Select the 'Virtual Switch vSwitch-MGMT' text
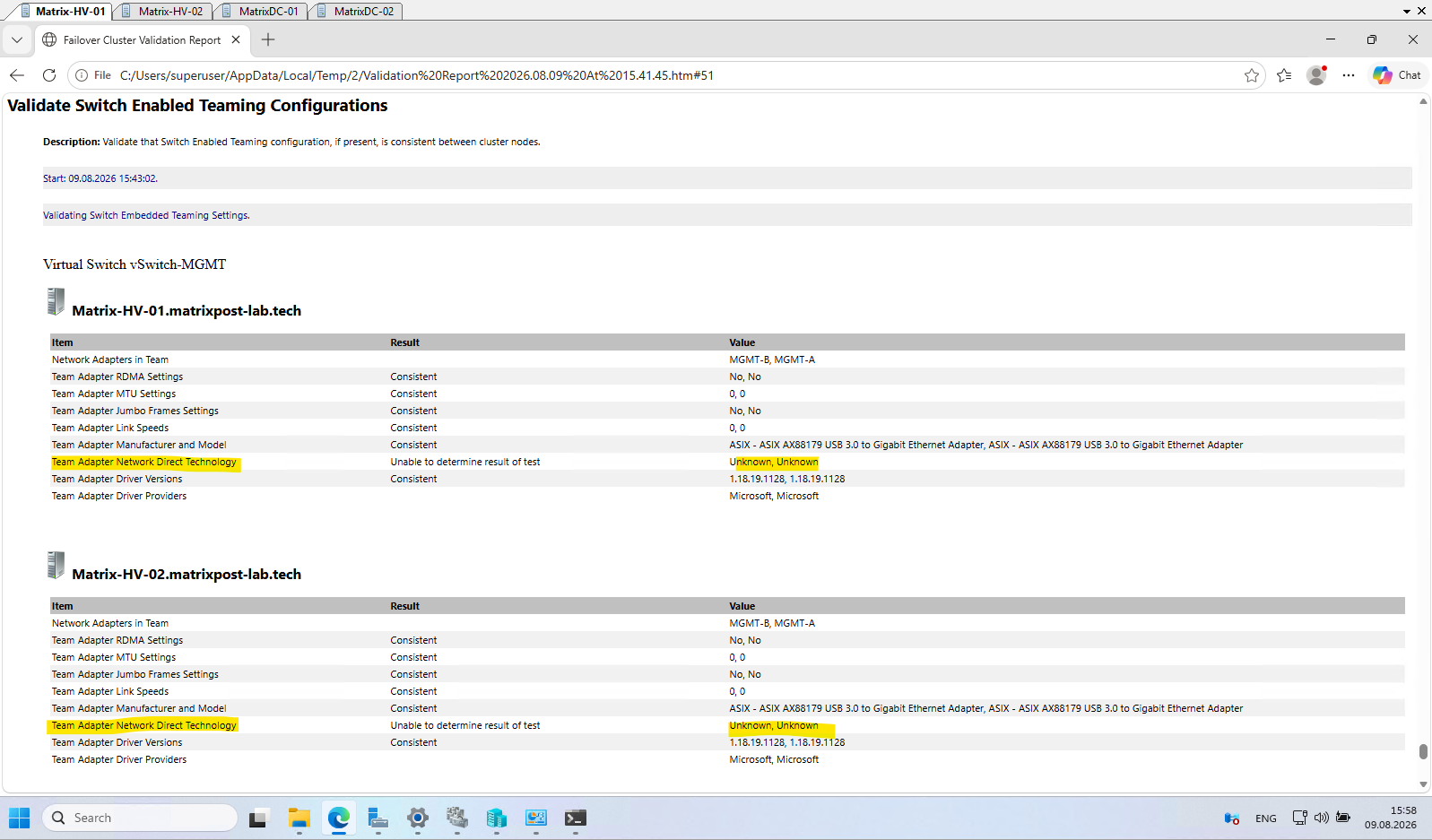Viewport: 1432px width, 840px height. click(135, 264)
